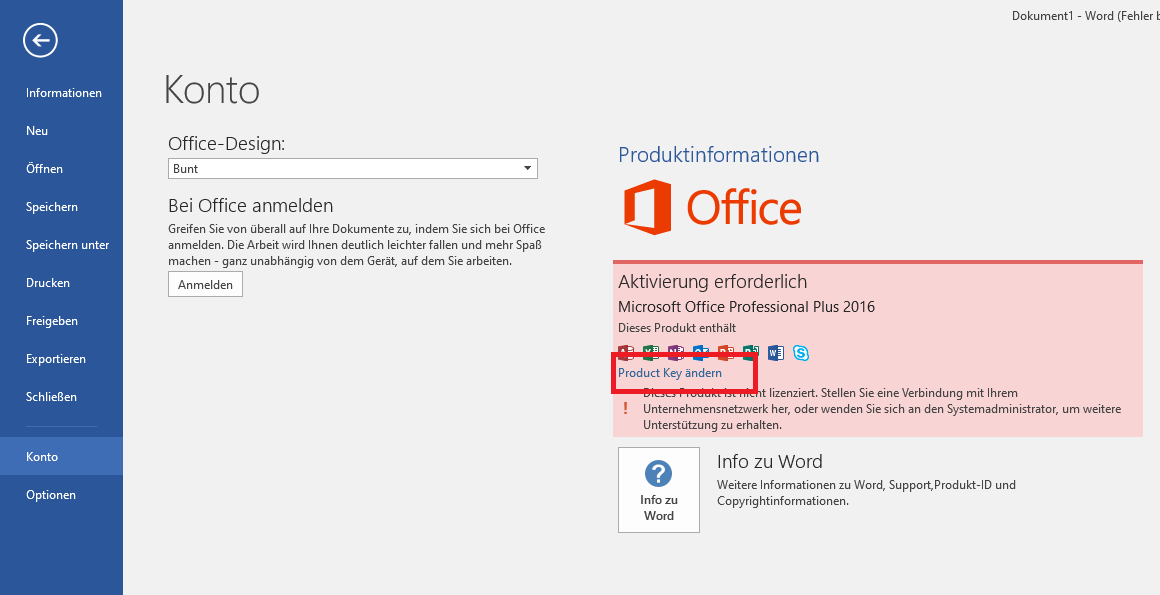Screen dimensions: 1160x595
Task: Go to Öffnen in the sidebar
Action: coord(44,169)
